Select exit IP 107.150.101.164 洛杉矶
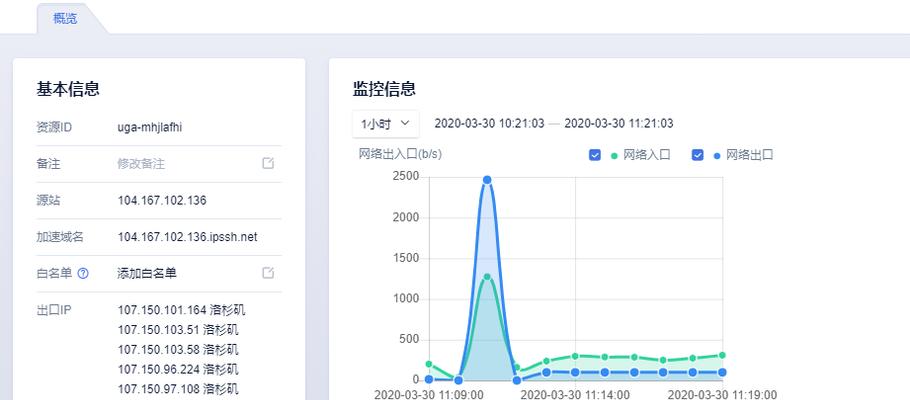 (x=181, y=309)
